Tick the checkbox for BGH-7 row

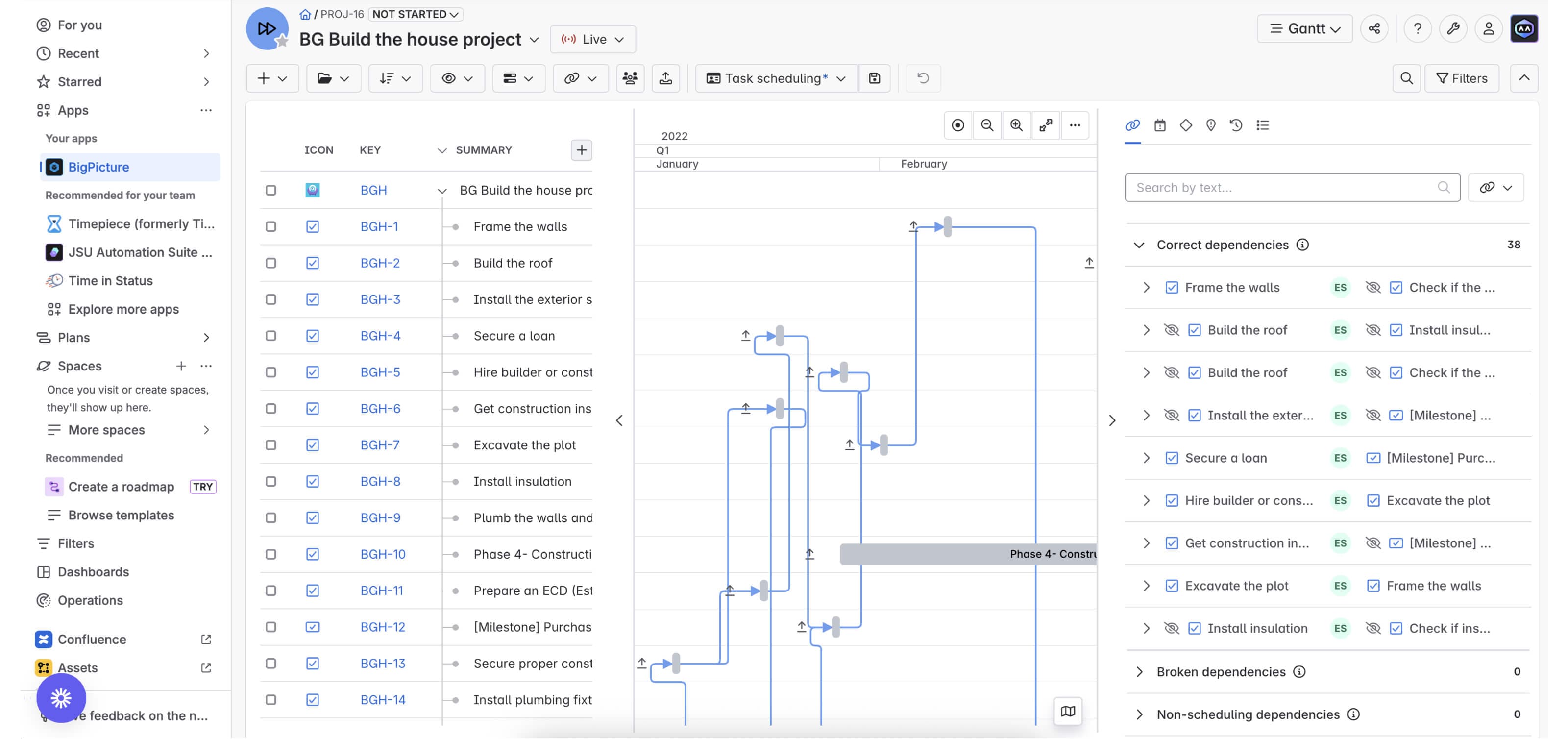click(271, 445)
